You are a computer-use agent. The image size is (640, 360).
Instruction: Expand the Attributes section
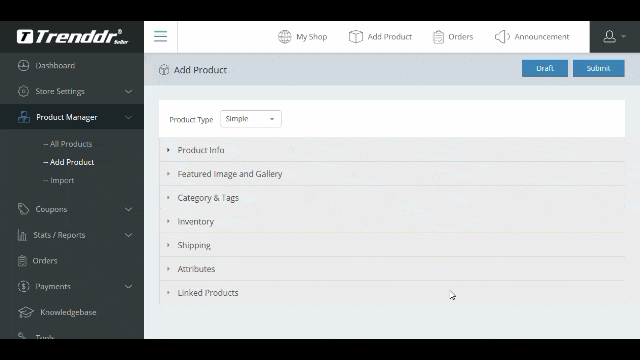(392, 269)
